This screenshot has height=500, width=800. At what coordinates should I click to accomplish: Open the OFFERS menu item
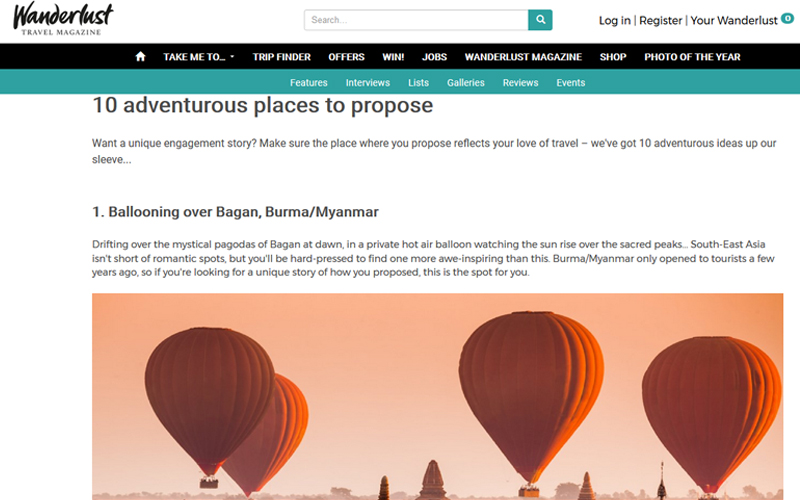346,57
